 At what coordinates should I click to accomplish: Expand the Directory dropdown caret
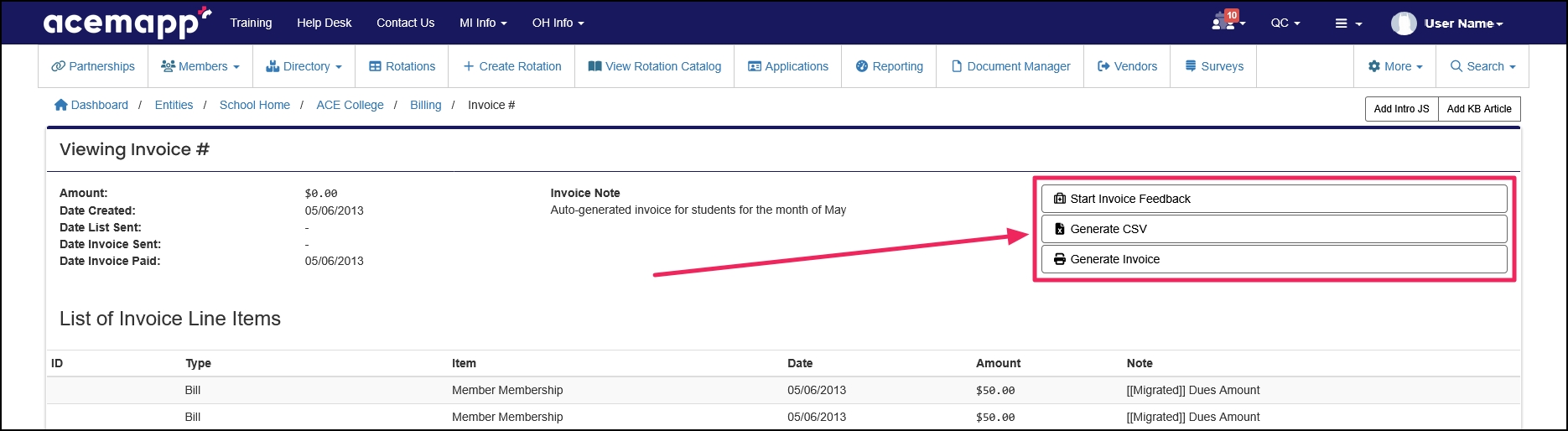(x=339, y=67)
